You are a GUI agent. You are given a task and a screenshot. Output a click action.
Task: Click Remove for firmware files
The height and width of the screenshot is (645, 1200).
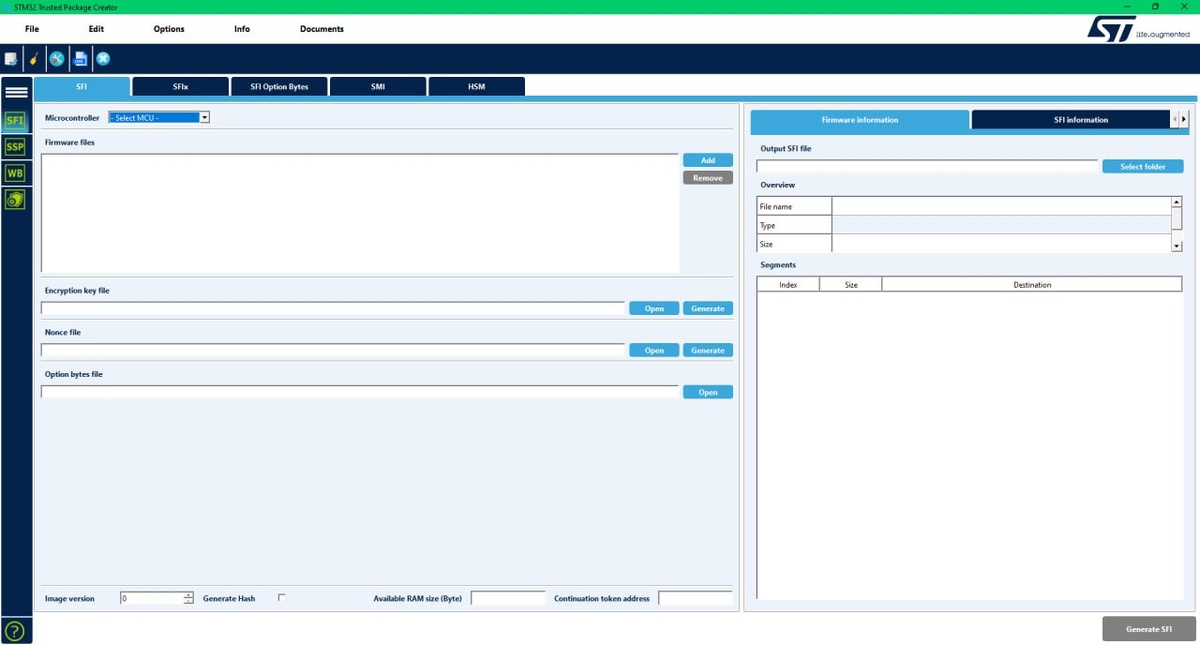(x=708, y=178)
